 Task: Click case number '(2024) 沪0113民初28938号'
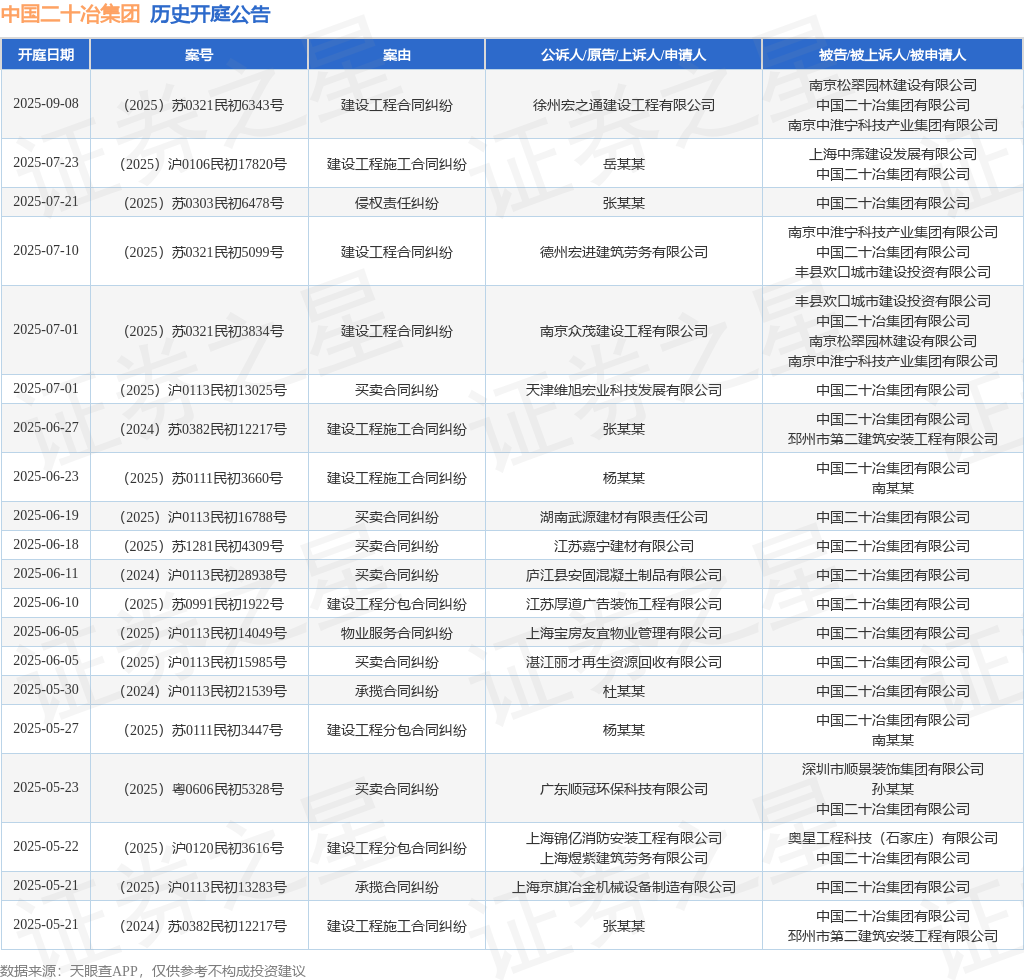click(203, 575)
